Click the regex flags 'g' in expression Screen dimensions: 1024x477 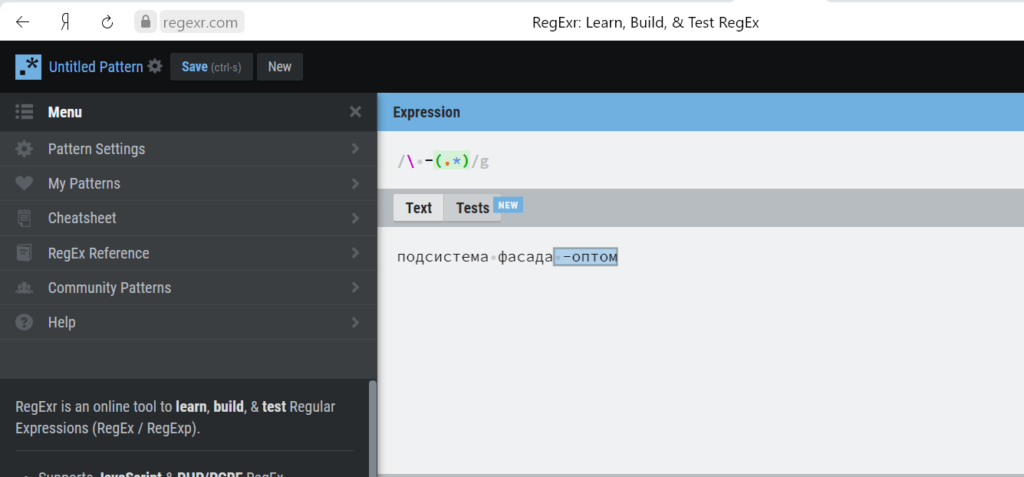coord(484,161)
